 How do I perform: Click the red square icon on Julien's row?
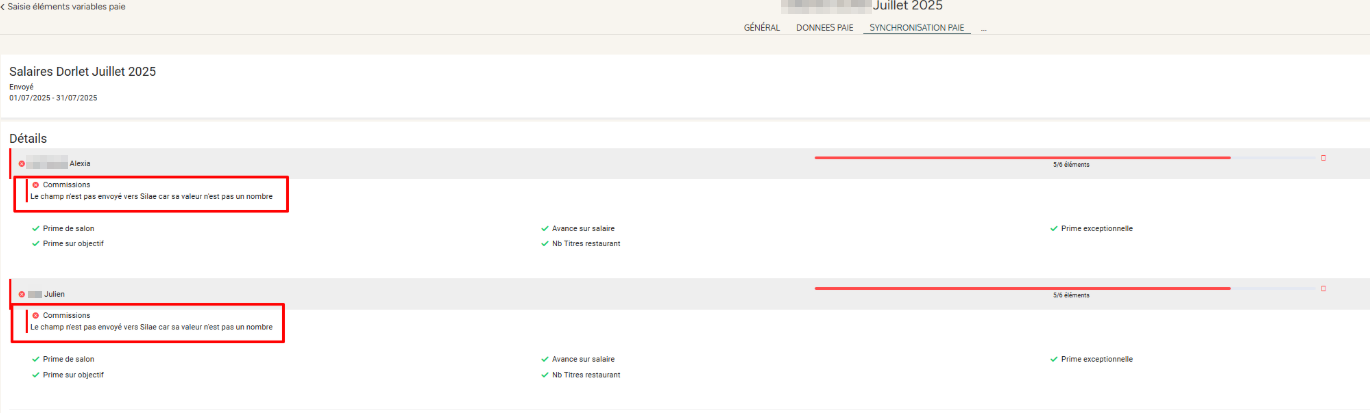click(1324, 288)
